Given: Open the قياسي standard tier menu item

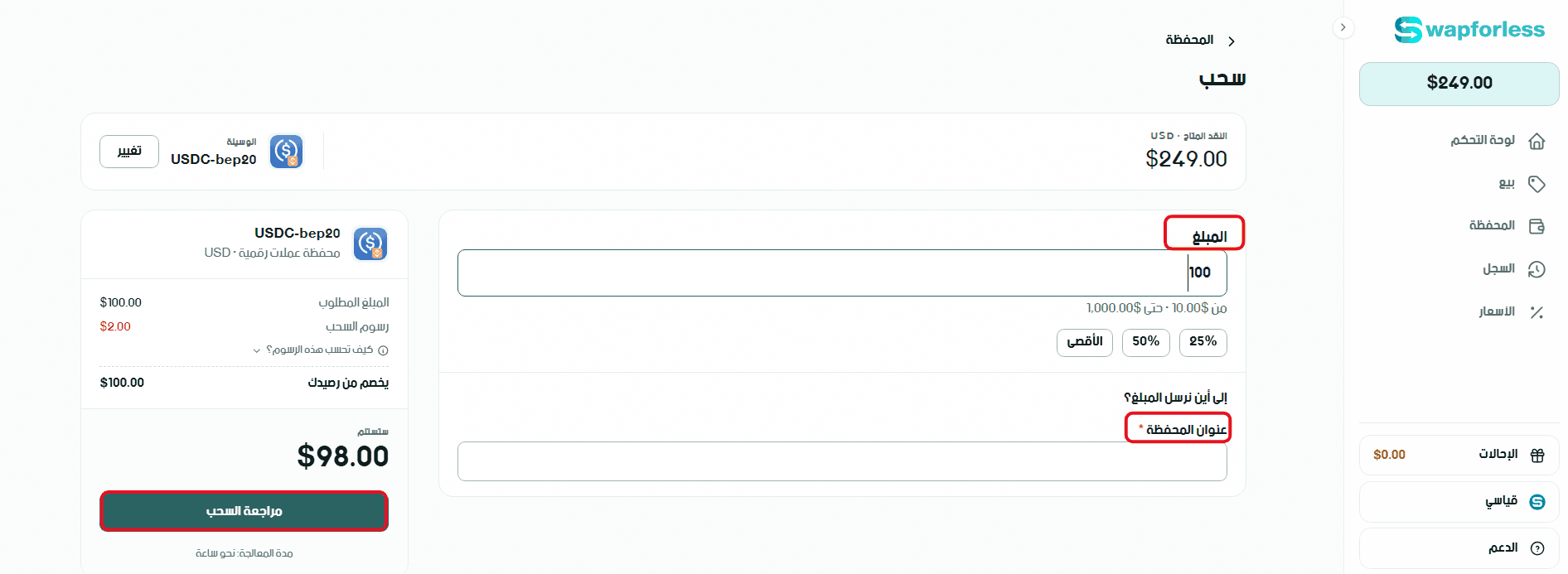Looking at the screenshot, I should [1459, 502].
